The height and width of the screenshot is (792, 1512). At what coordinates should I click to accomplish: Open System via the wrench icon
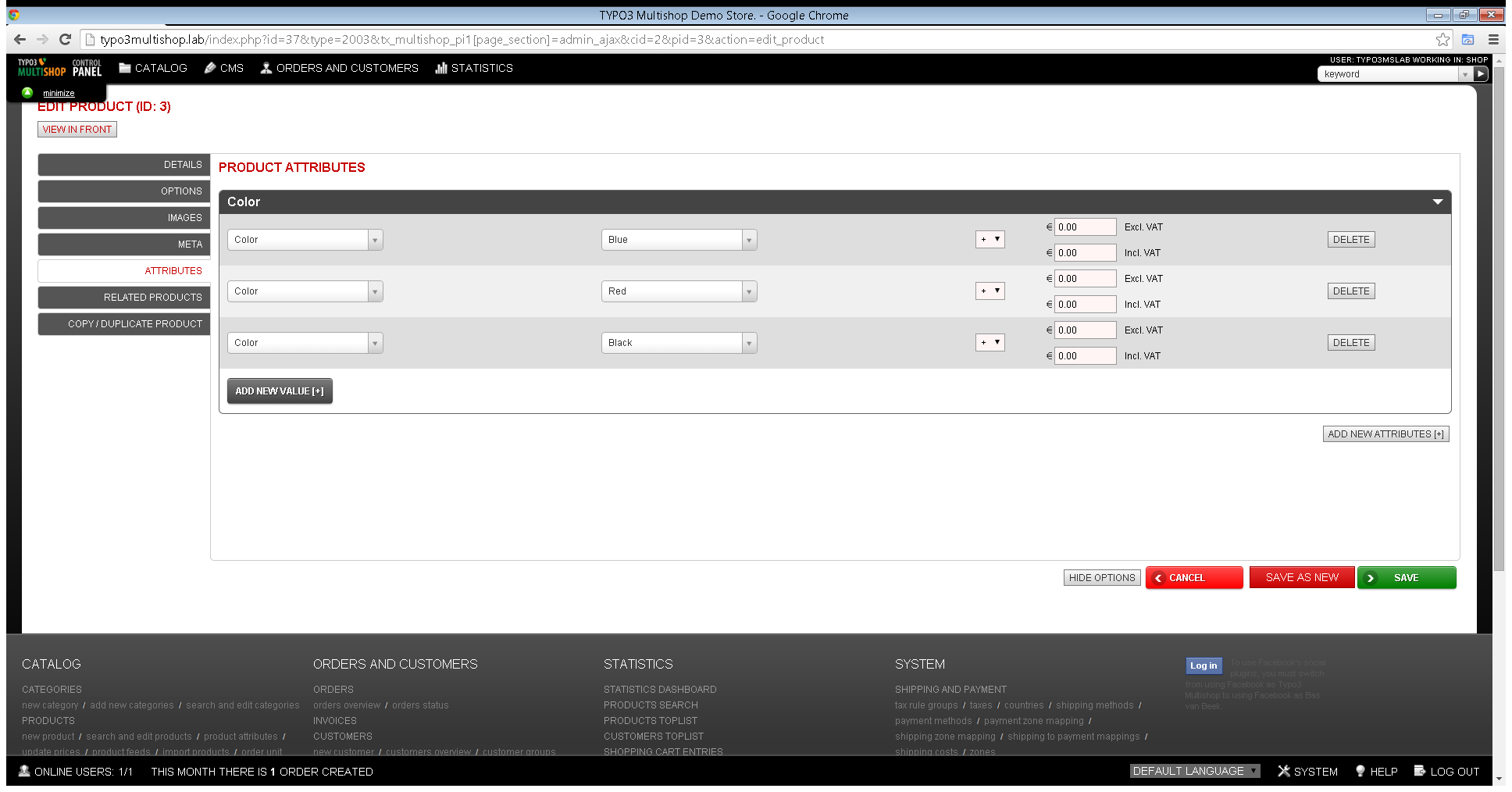[1284, 772]
